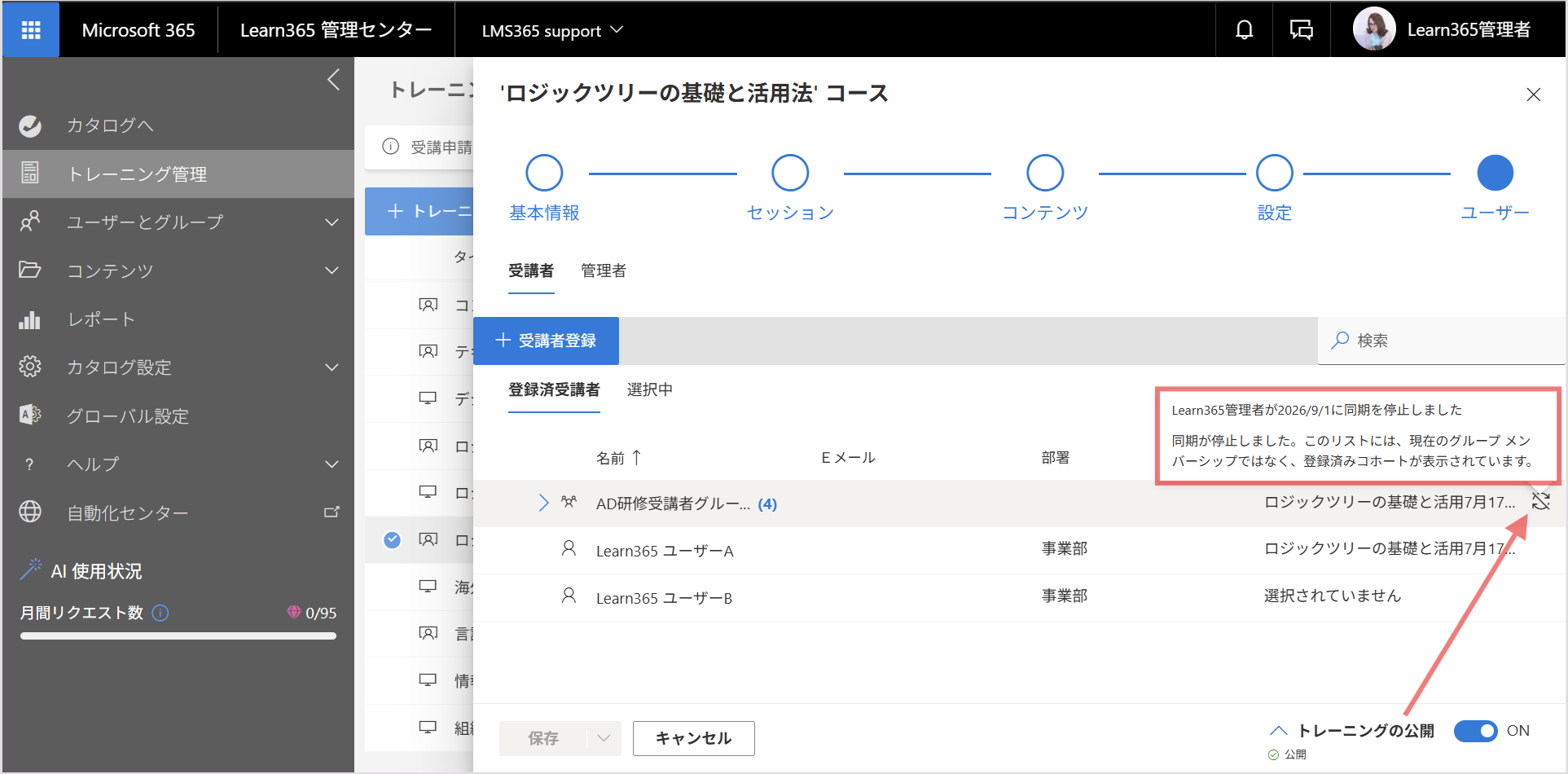Click the 月間リクエスト数 info icon
This screenshot has width=1568, height=774.
pos(160,613)
